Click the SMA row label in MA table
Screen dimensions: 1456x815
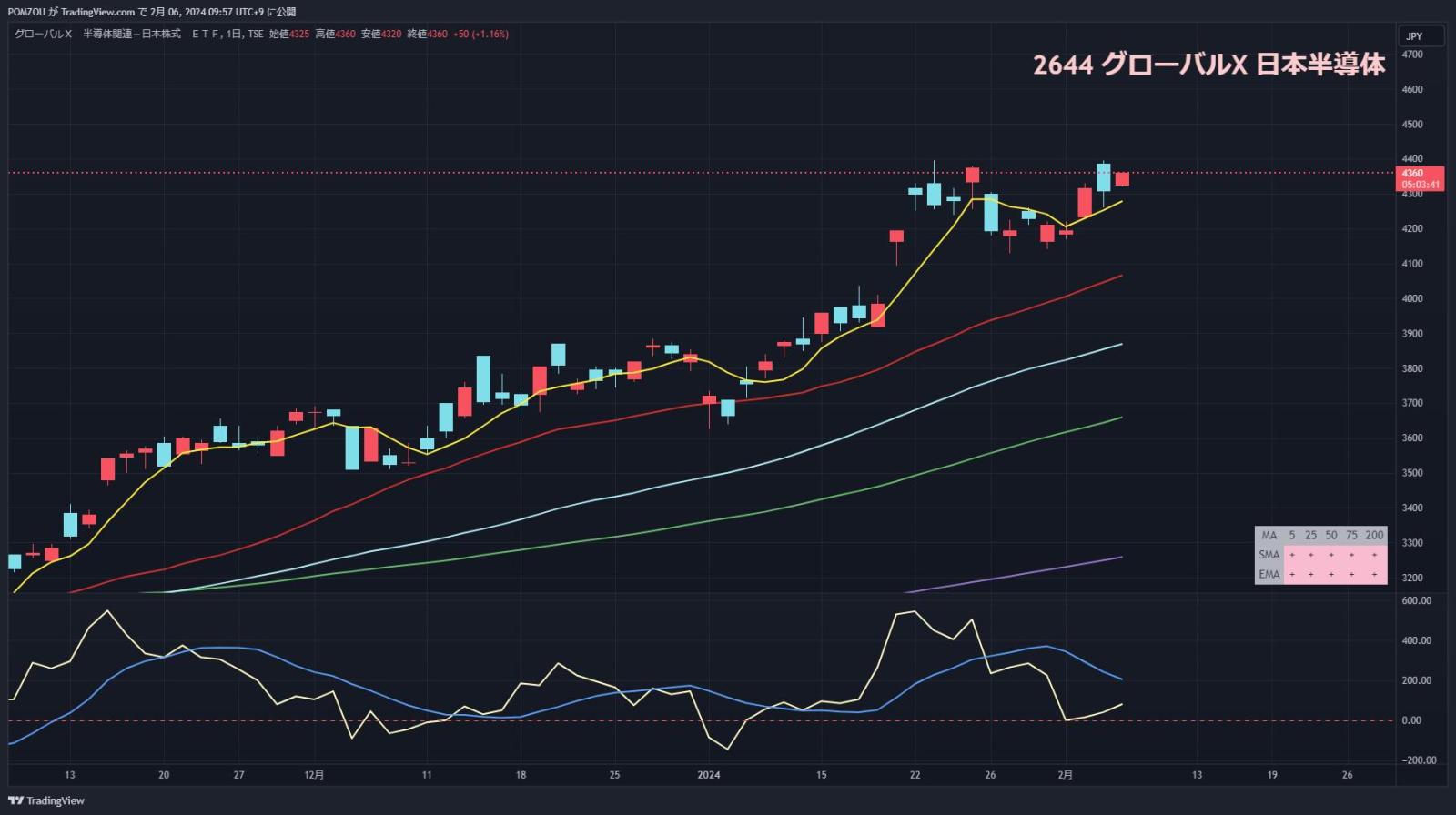(1269, 555)
